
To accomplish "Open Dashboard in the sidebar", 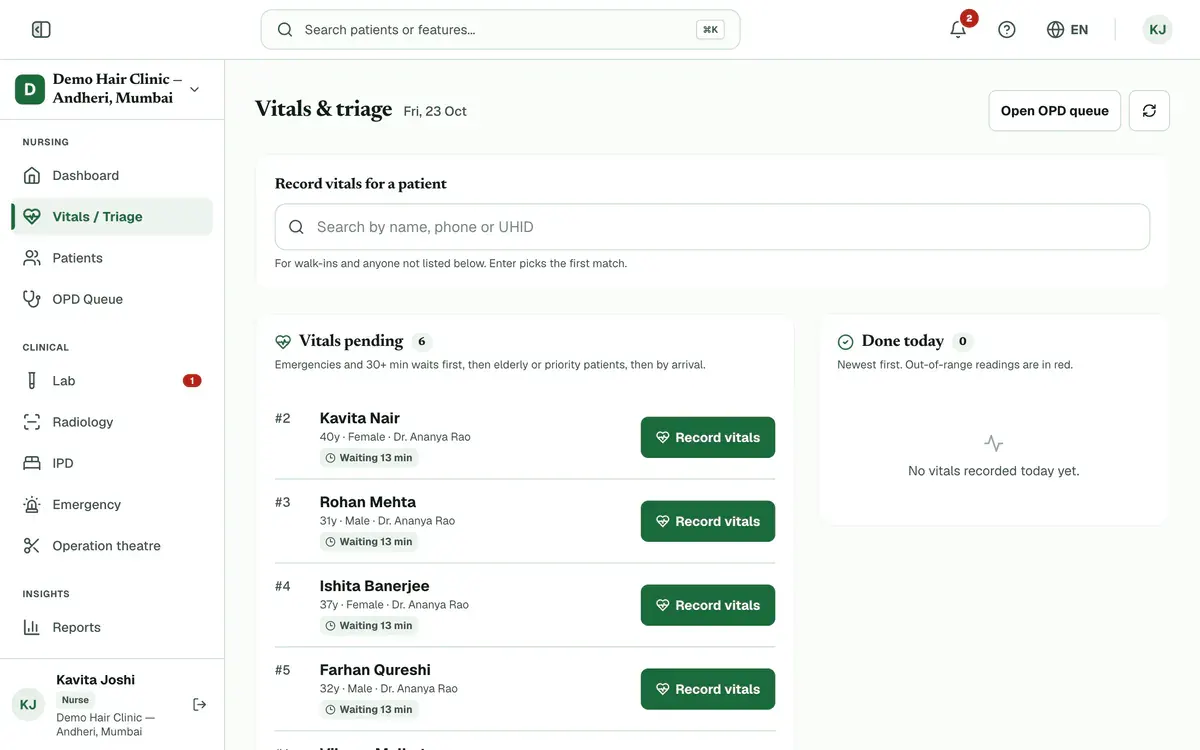I will pos(112,175).
